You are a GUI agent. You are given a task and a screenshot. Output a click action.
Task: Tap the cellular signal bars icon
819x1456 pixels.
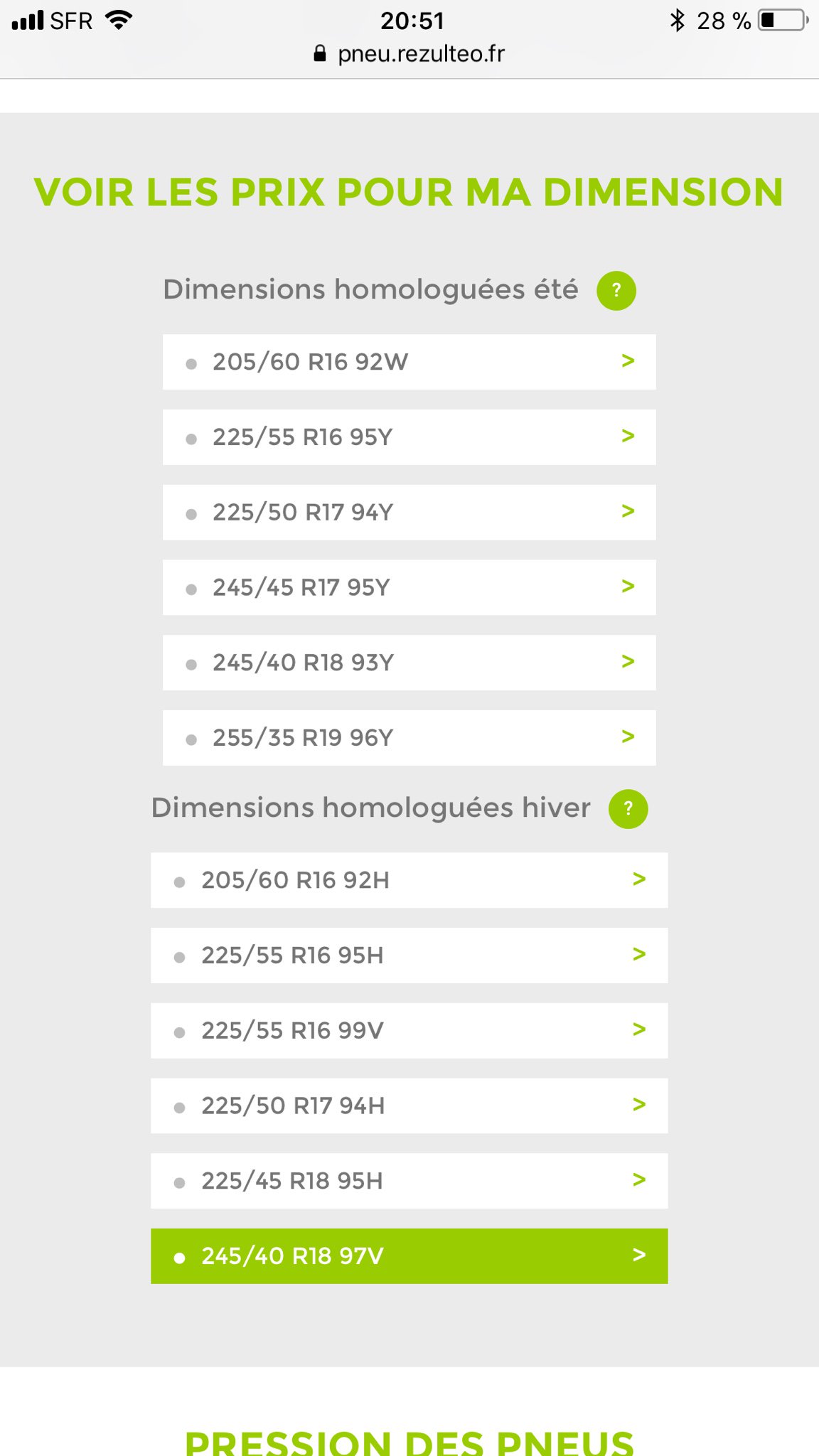28,21
